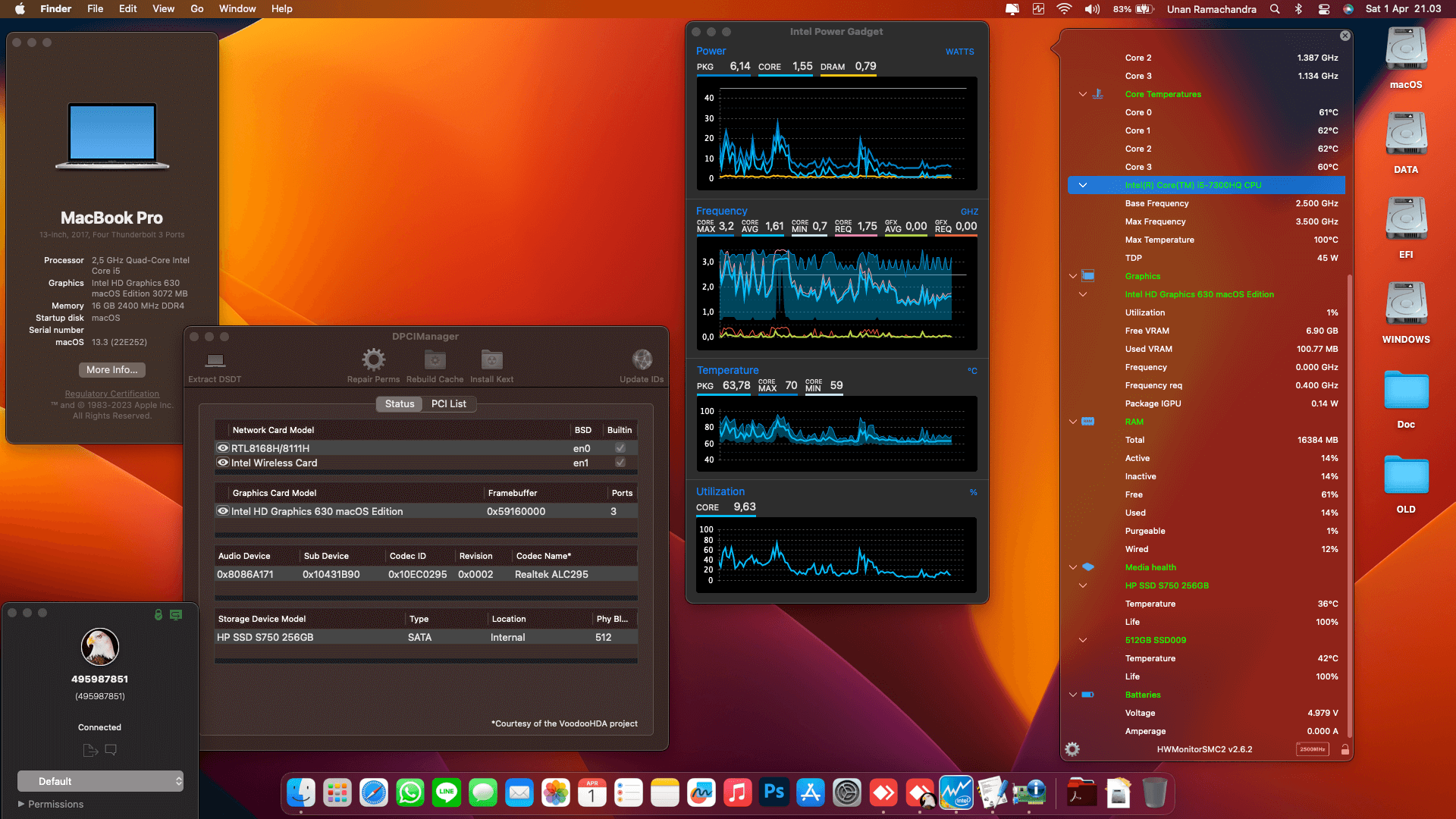Screen dimensions: 1456x819
Task: Launch Intel Power Gadget from the Dock
Action: click(956, 792)
